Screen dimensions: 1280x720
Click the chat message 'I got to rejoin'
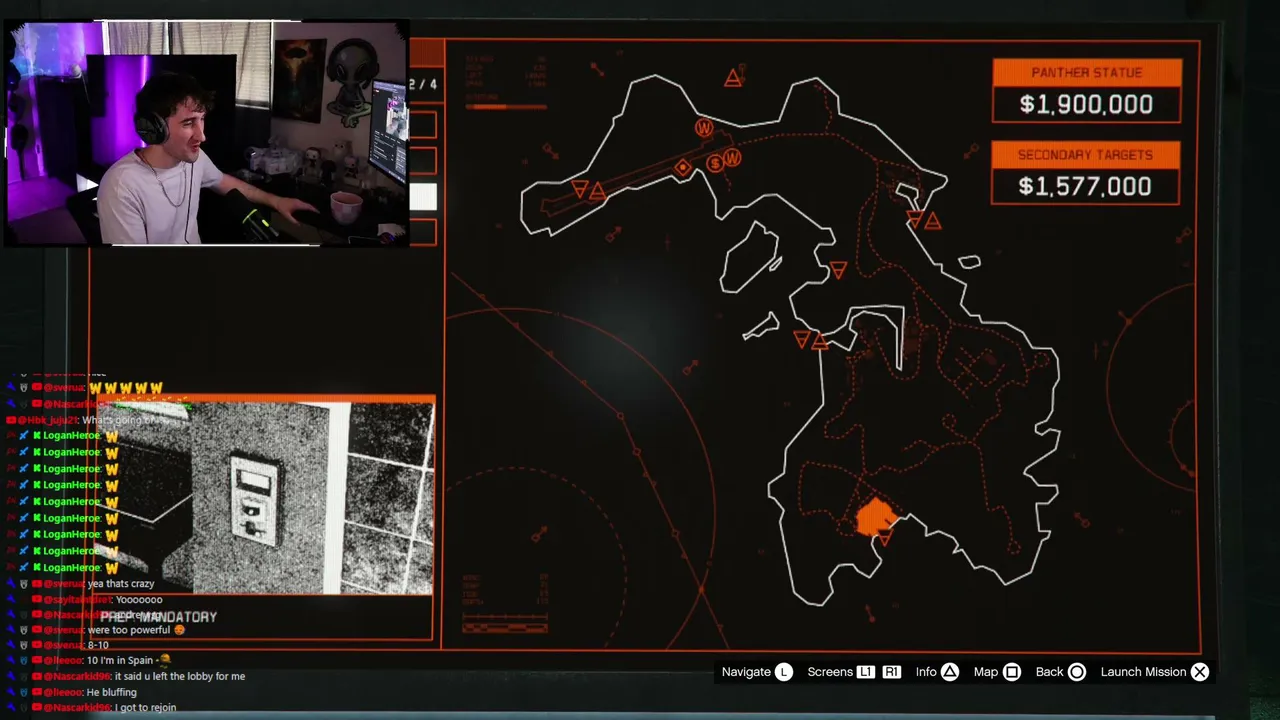click(x=146, y=708)
